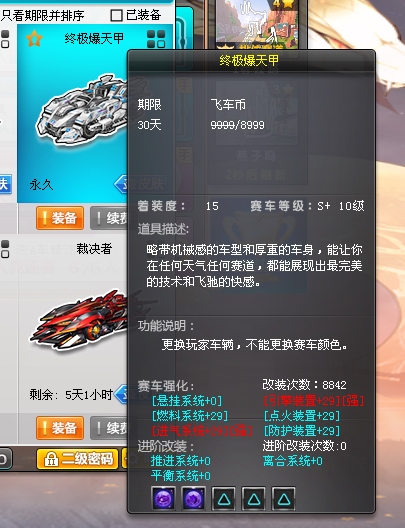Click the last empty triangle gem slot
Screen dimensions: 405x528
pos(283,498)
